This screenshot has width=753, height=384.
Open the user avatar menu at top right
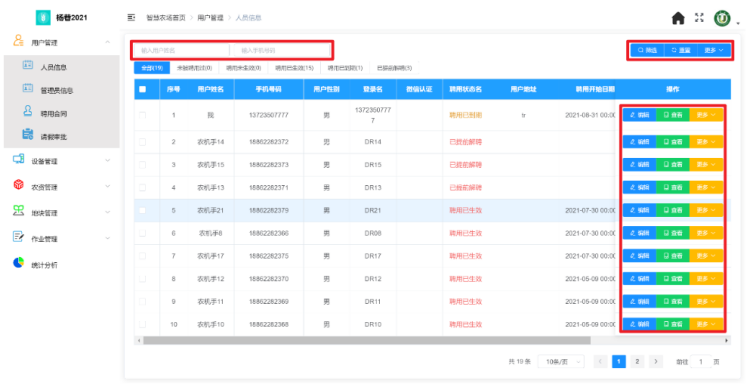click(x=722, y=18)
